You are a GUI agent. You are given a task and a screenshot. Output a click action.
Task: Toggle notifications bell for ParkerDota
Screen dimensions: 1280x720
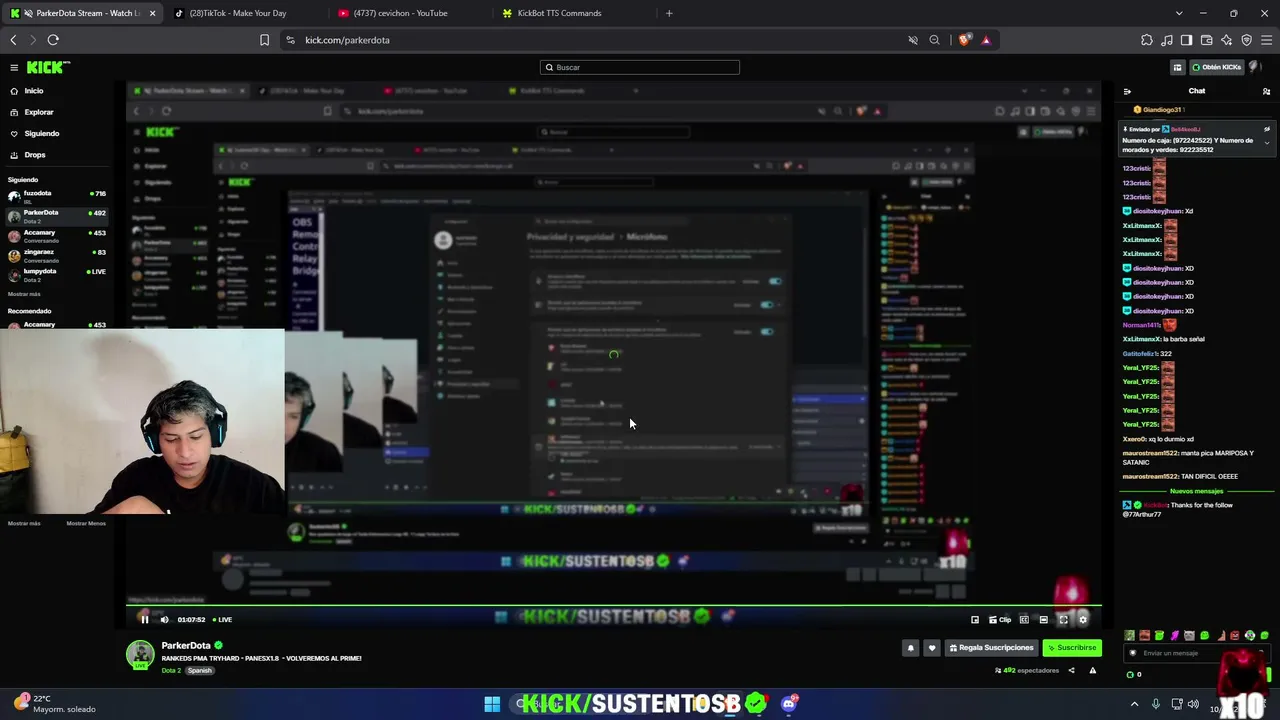[x=910, y=648]
